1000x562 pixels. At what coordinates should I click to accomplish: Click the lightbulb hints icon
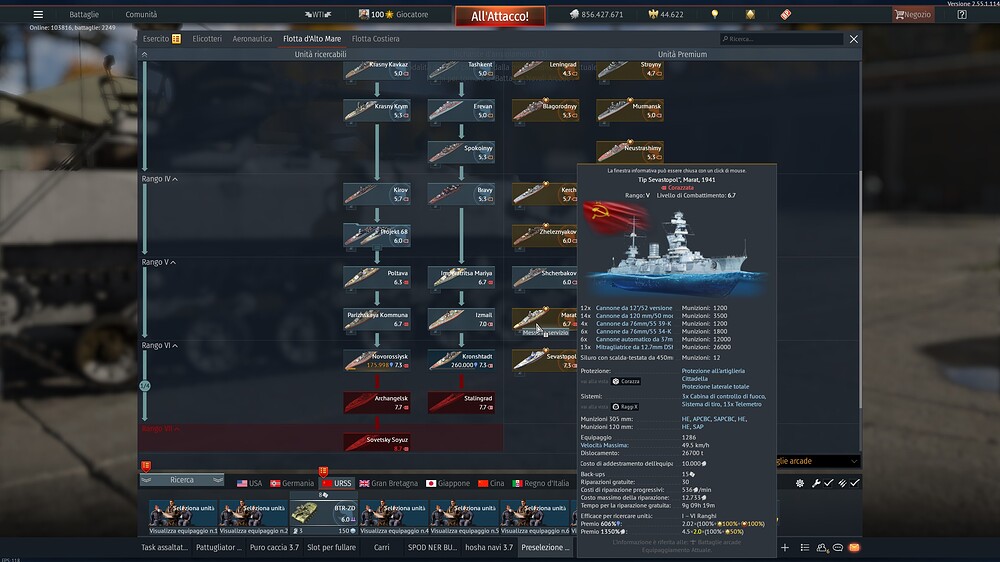(x=714, y=14)
